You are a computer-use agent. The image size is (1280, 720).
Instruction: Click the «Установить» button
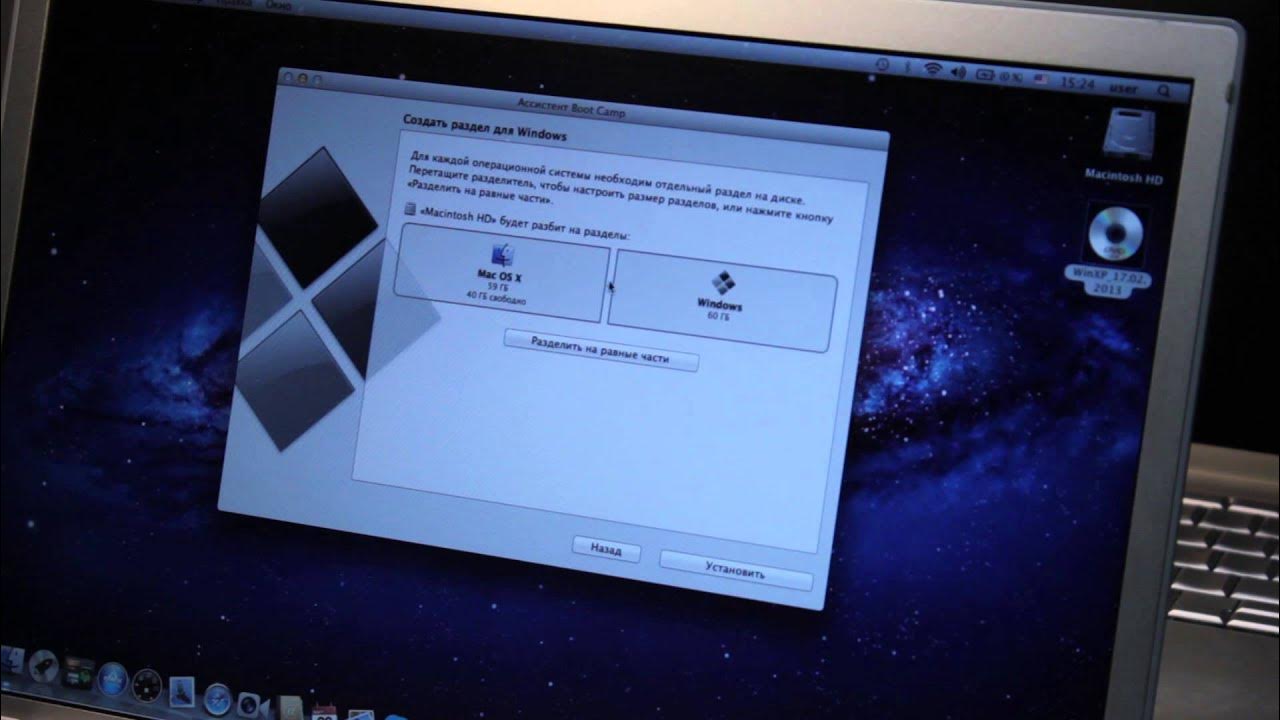tap(735, 572)
